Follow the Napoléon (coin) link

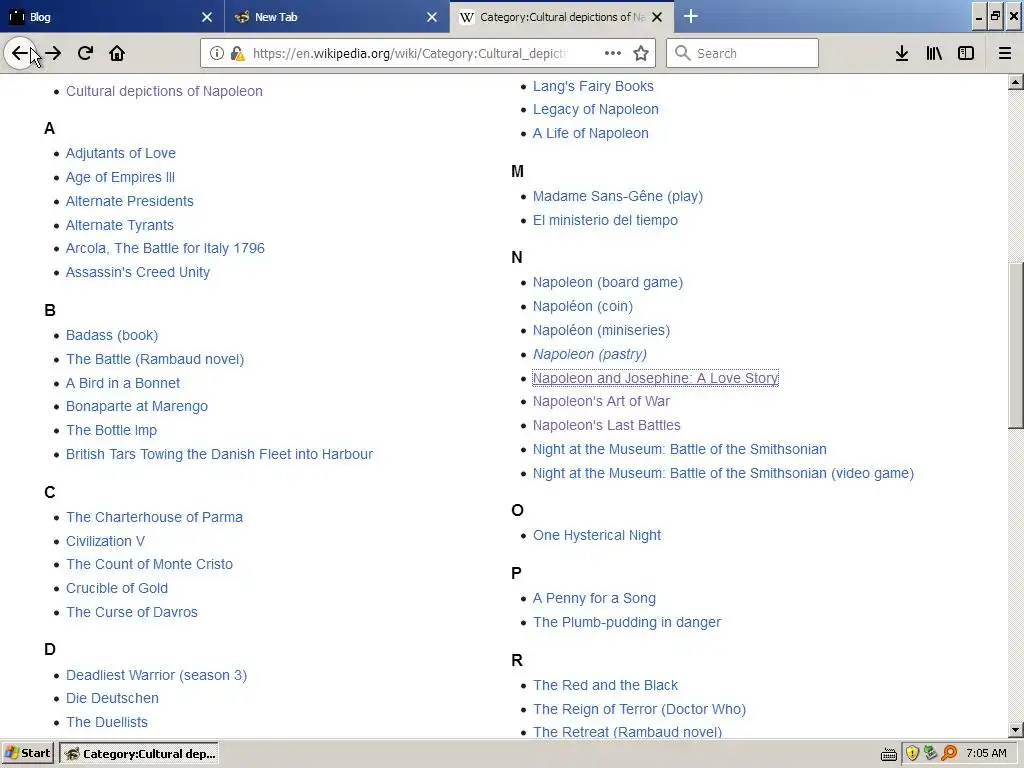tap(583, 306)
